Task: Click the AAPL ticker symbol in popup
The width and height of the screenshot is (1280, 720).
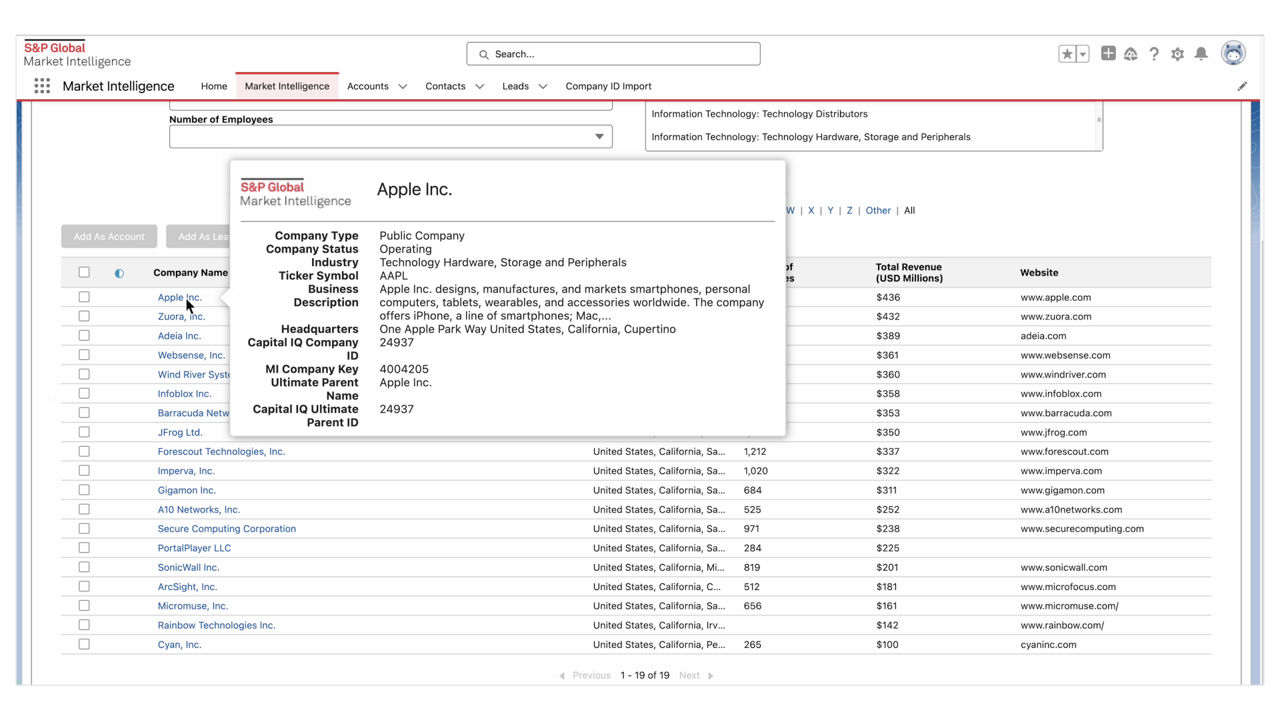Action: (393, 276)
